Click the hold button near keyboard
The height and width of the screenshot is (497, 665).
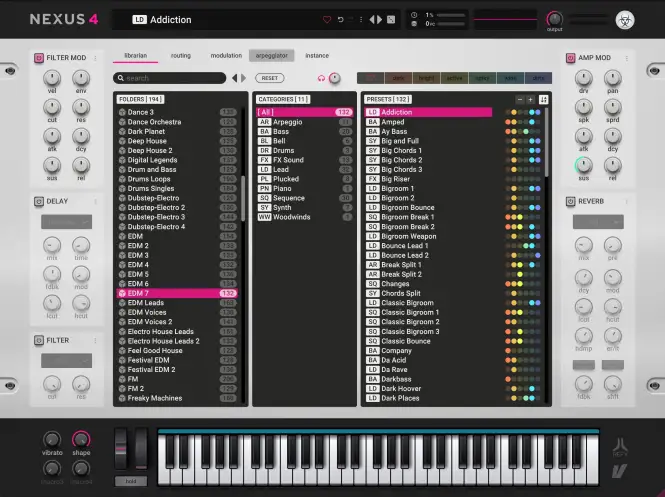(131, 481)
